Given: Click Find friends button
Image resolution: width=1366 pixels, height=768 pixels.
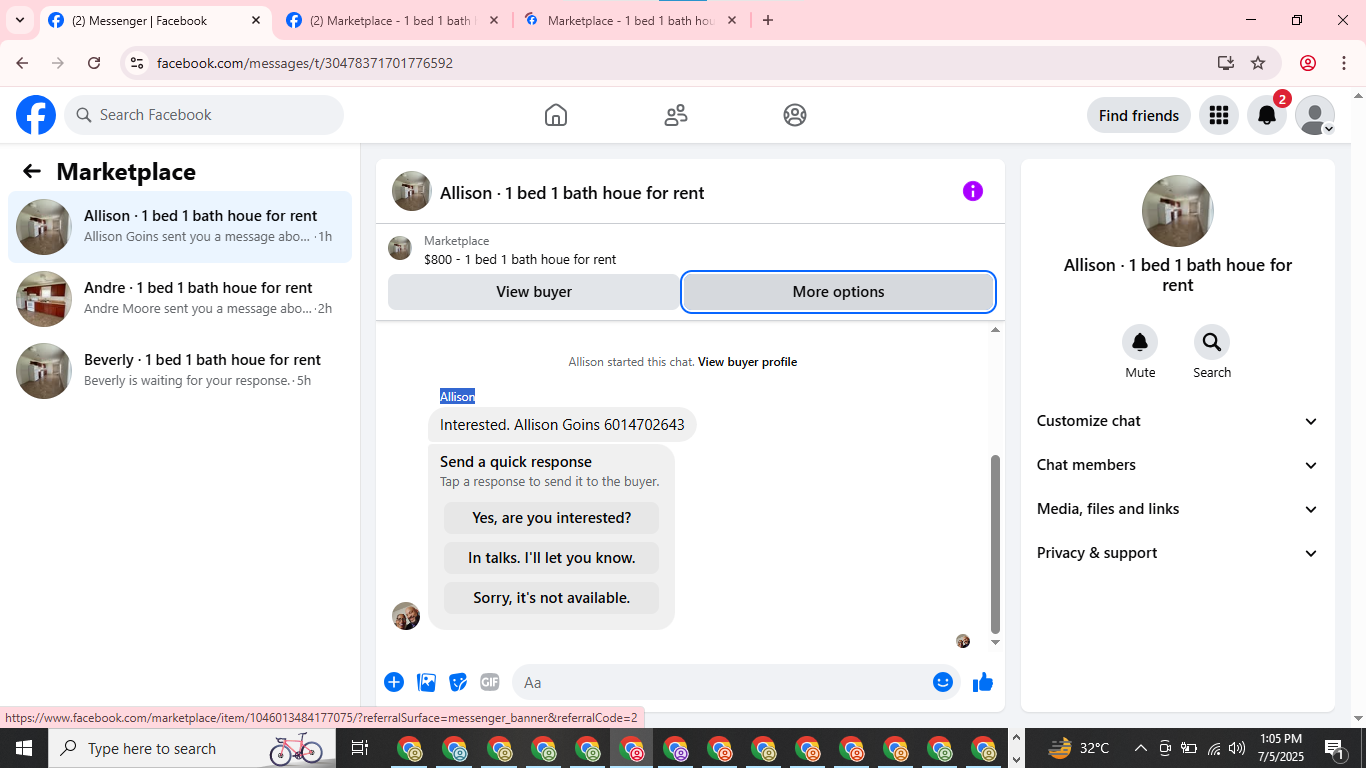Looking at the screenshot, I should (1139, 115).
